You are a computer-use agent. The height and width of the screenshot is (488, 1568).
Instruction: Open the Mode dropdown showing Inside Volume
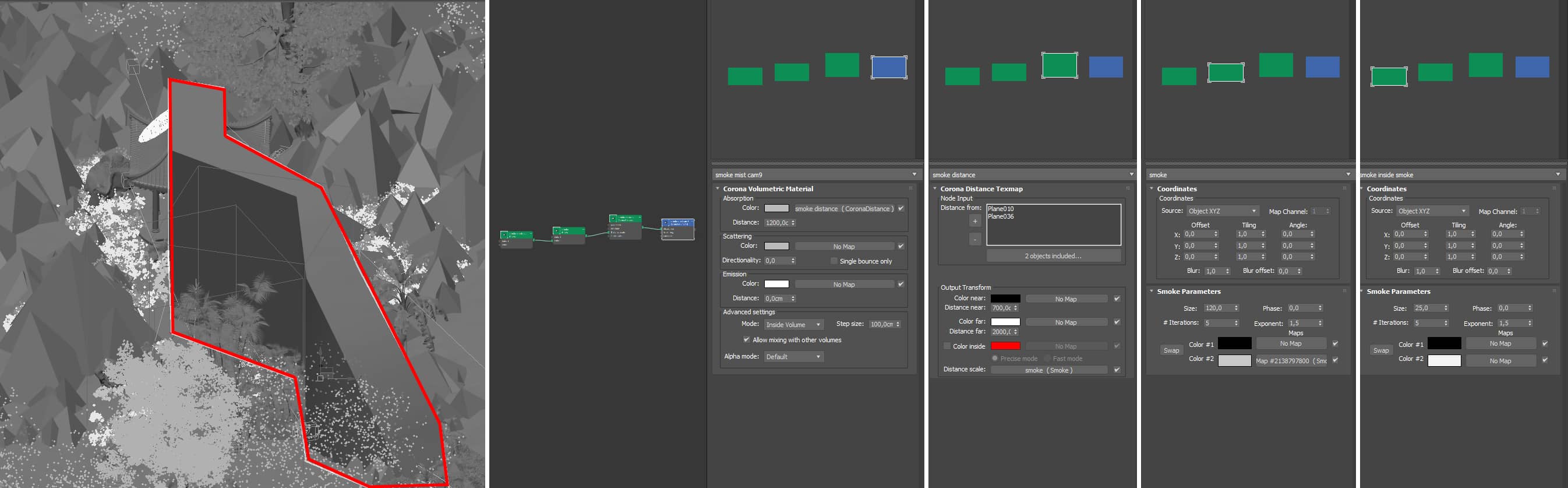click(x=794, y=325)
